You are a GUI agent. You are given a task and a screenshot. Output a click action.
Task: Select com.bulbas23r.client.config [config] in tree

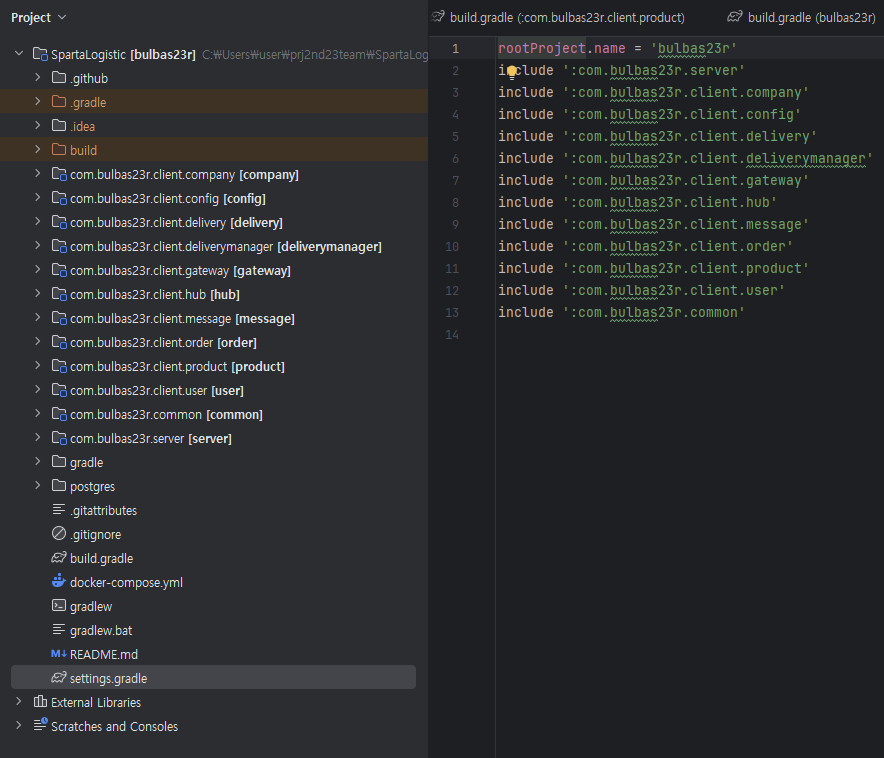pos(168,198)
